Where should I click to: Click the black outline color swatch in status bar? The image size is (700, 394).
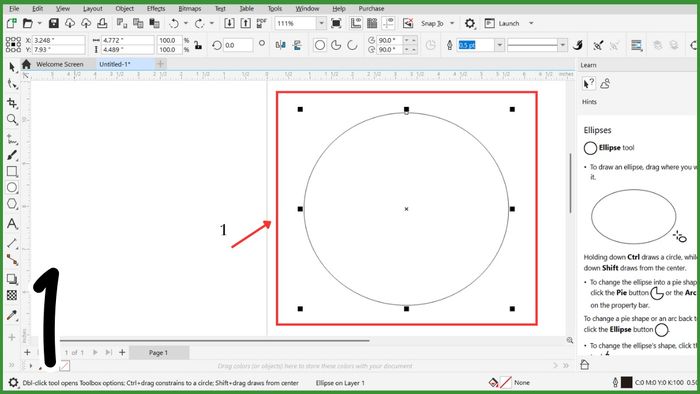click(627, 382)
